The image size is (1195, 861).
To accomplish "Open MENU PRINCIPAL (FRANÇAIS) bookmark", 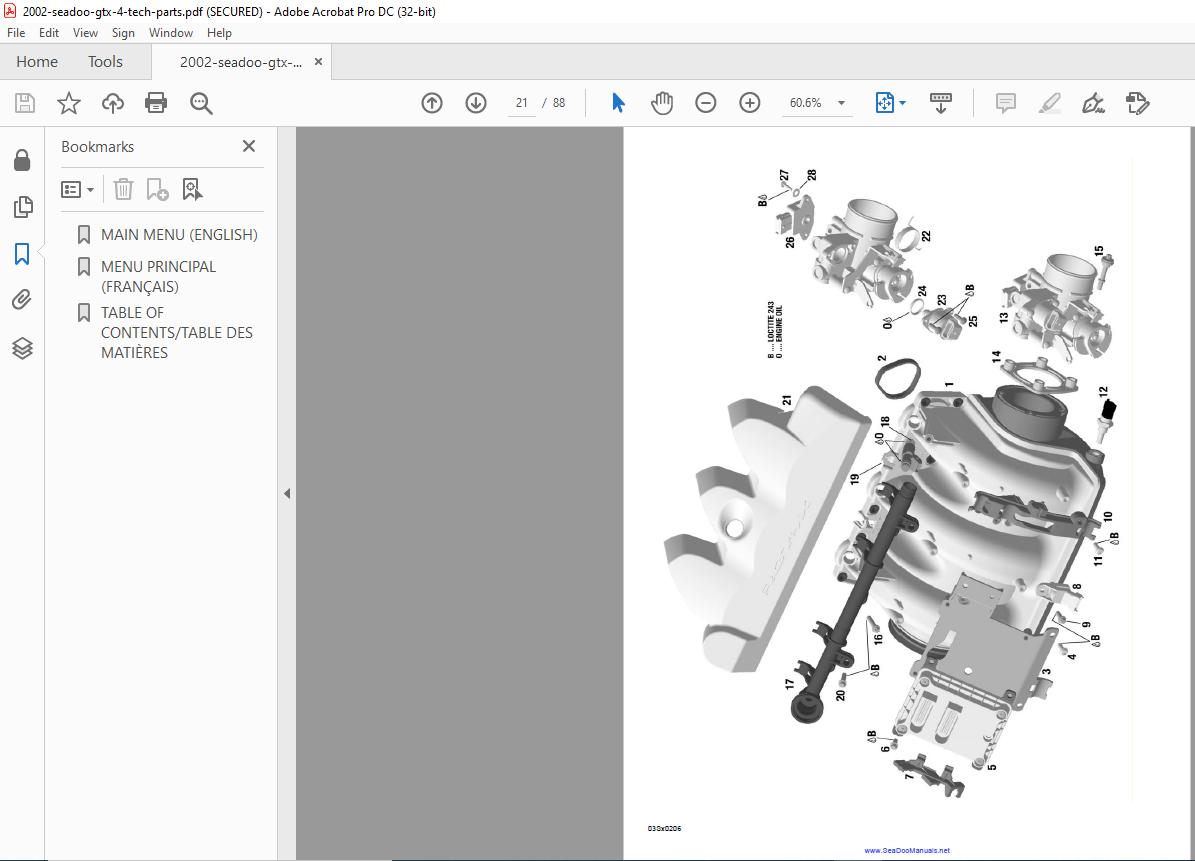I will [159, 277].
